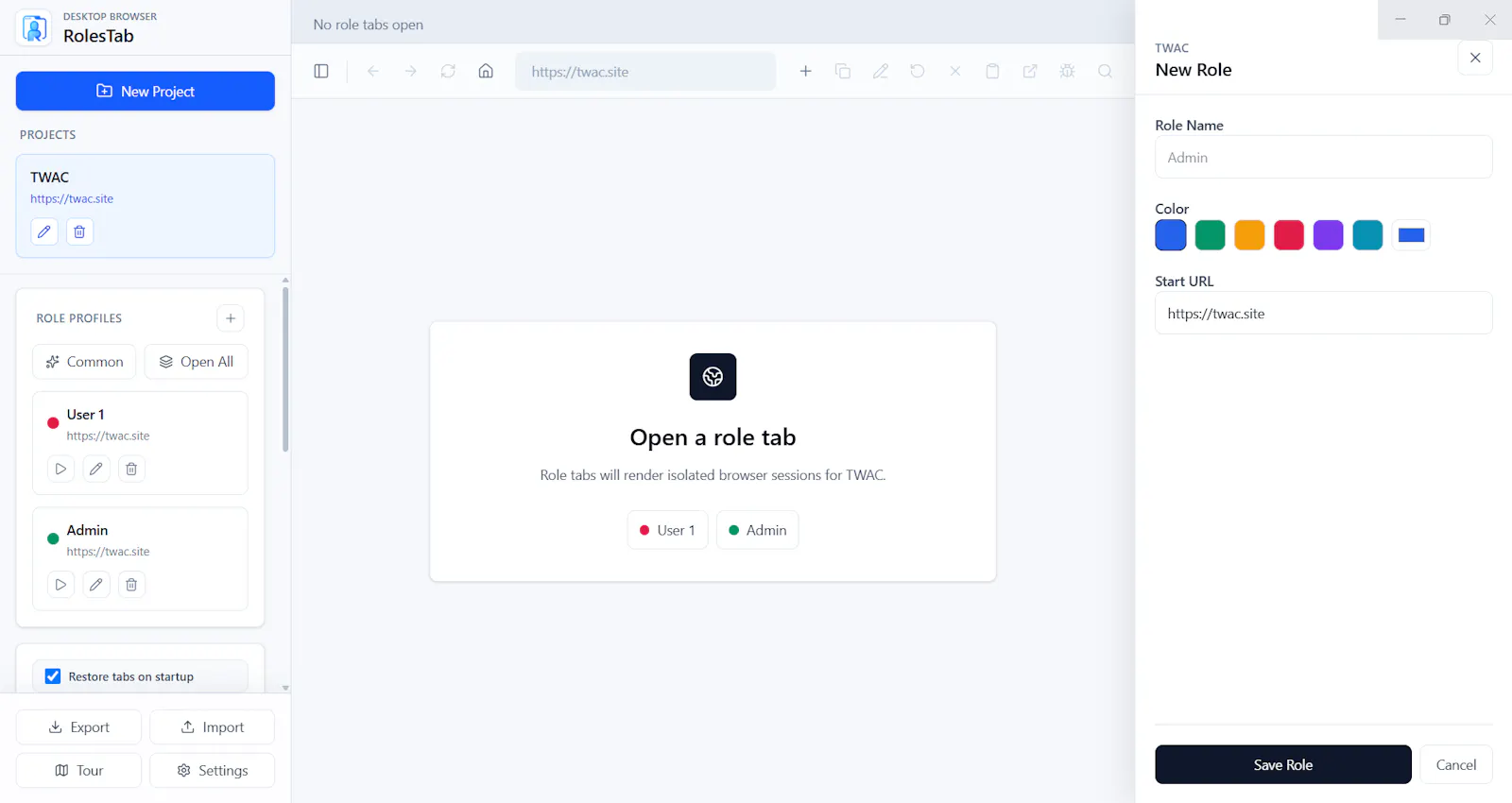This screenshot has height=803, width=1512.
Task: Cancel the new role form
Action: click(x=1456, y=764)
